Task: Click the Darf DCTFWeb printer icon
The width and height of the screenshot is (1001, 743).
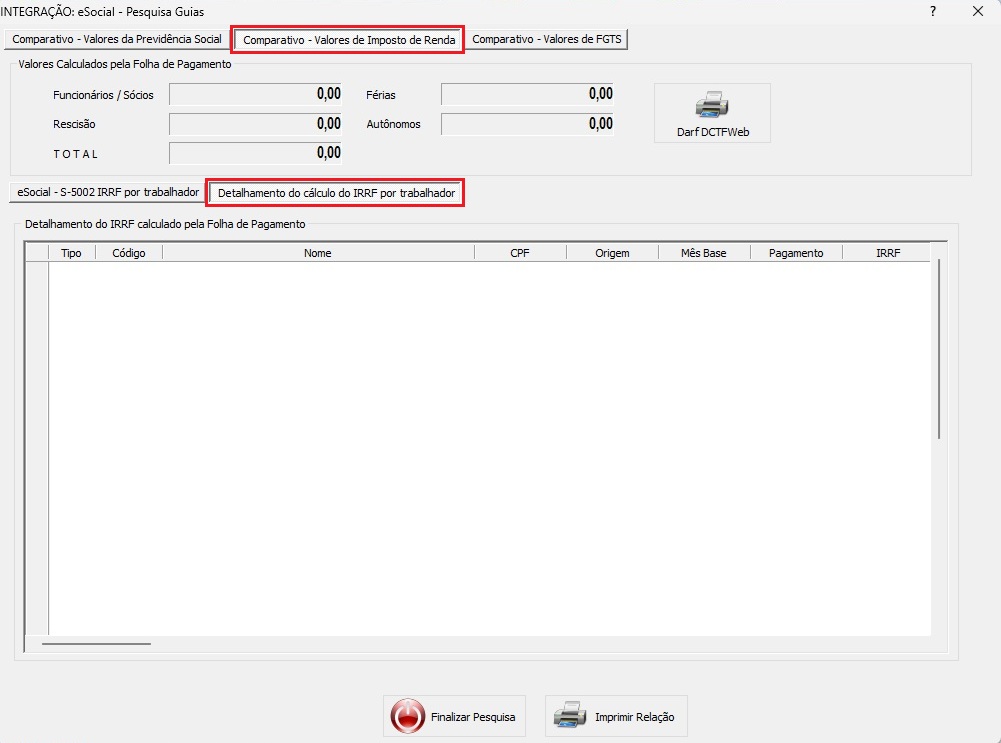Action: tap(711, 105)
